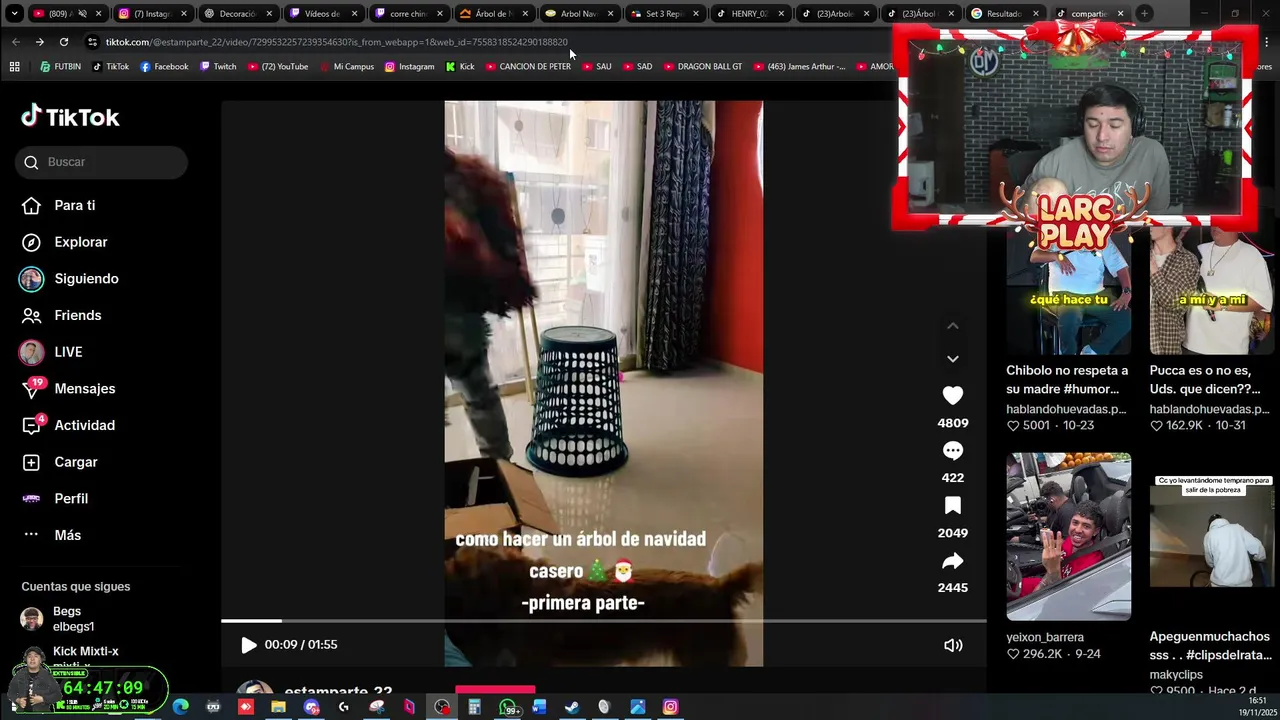Open CANCION DE PETER bookmark
The height and width of the screenshot is (720, 1280).
click(528, 67)
